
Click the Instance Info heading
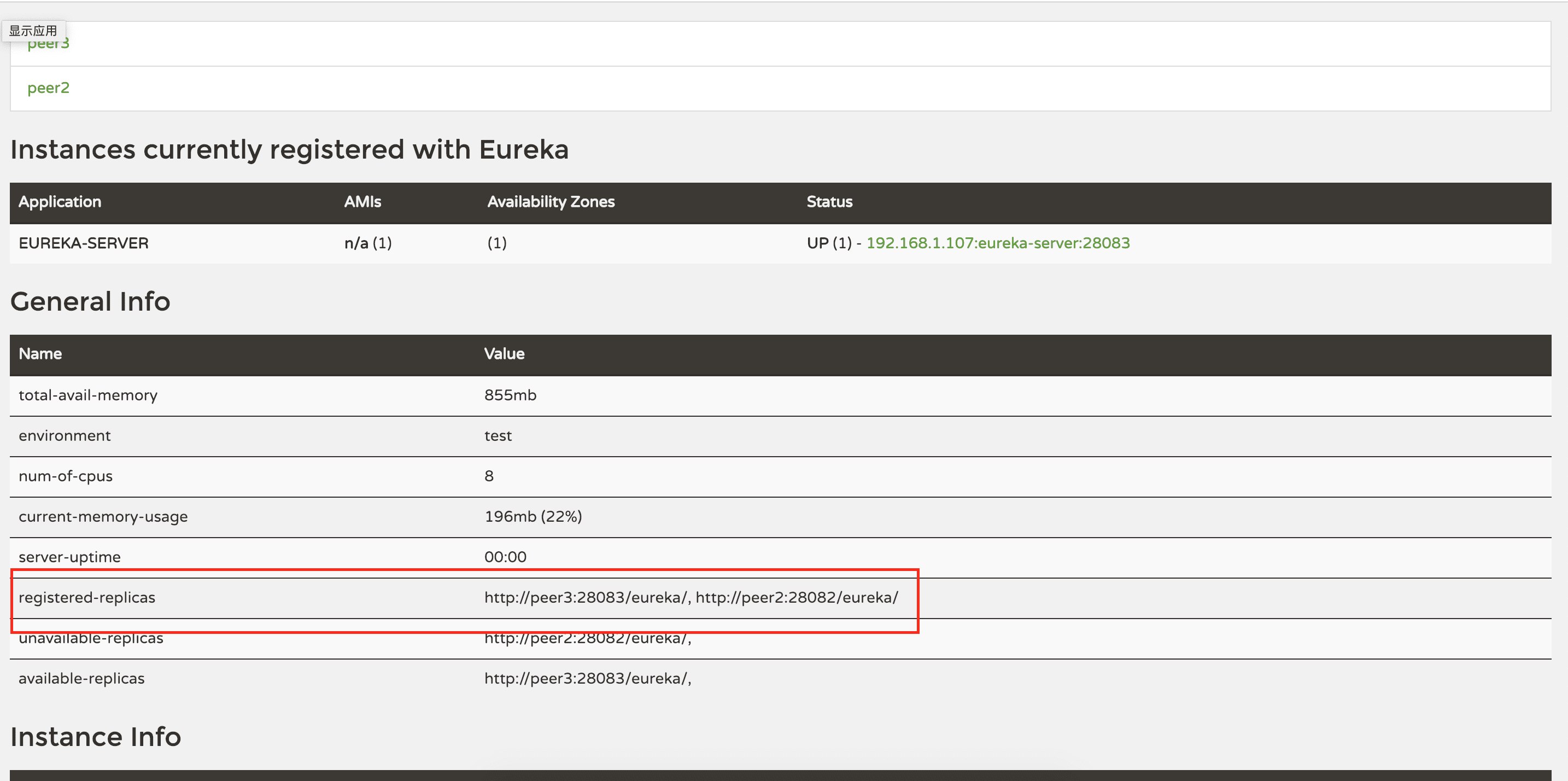coord(96,737)
